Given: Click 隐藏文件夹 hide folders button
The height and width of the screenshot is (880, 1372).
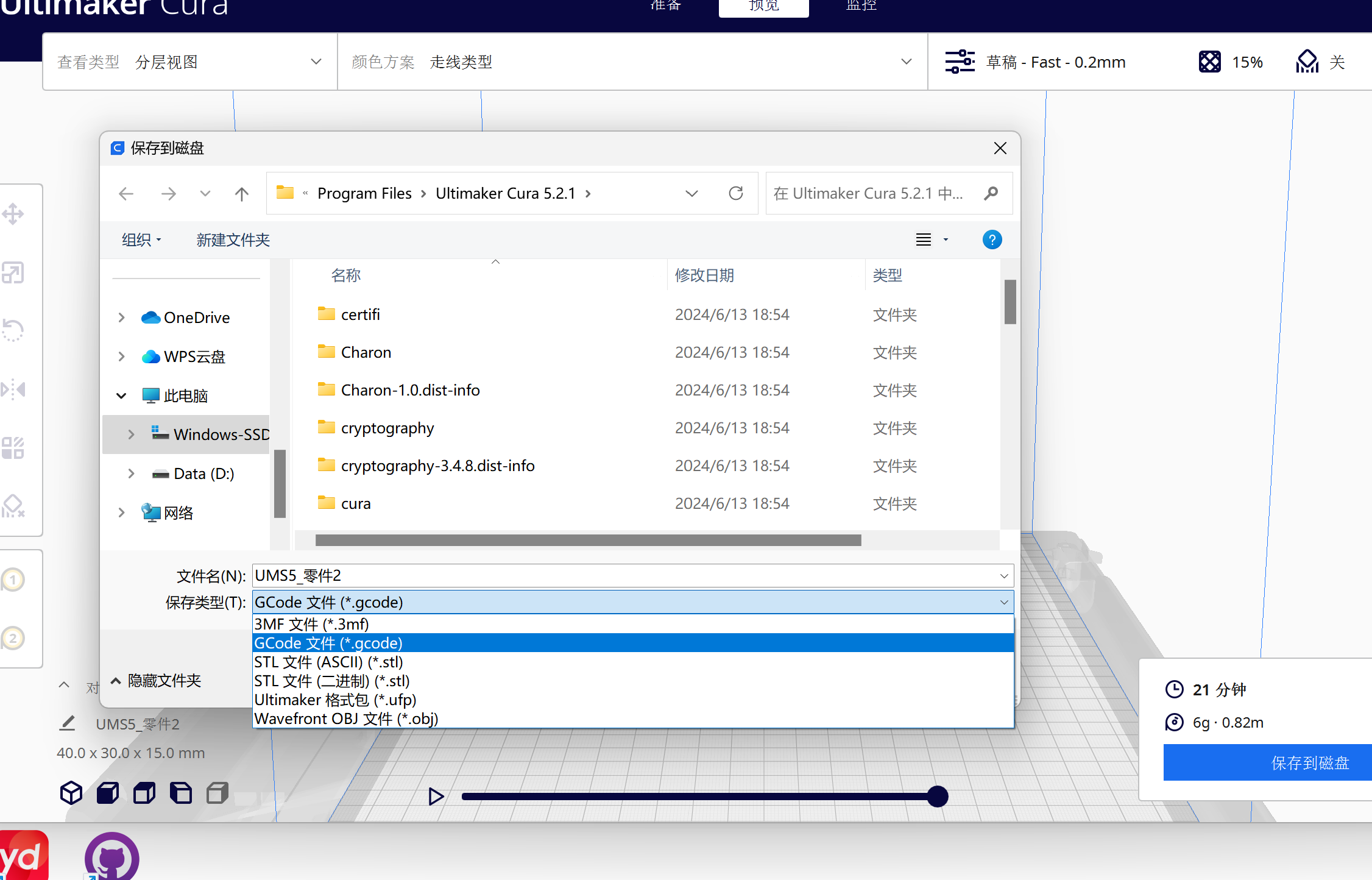Looking at the screenshot, I should pos(156,681).
